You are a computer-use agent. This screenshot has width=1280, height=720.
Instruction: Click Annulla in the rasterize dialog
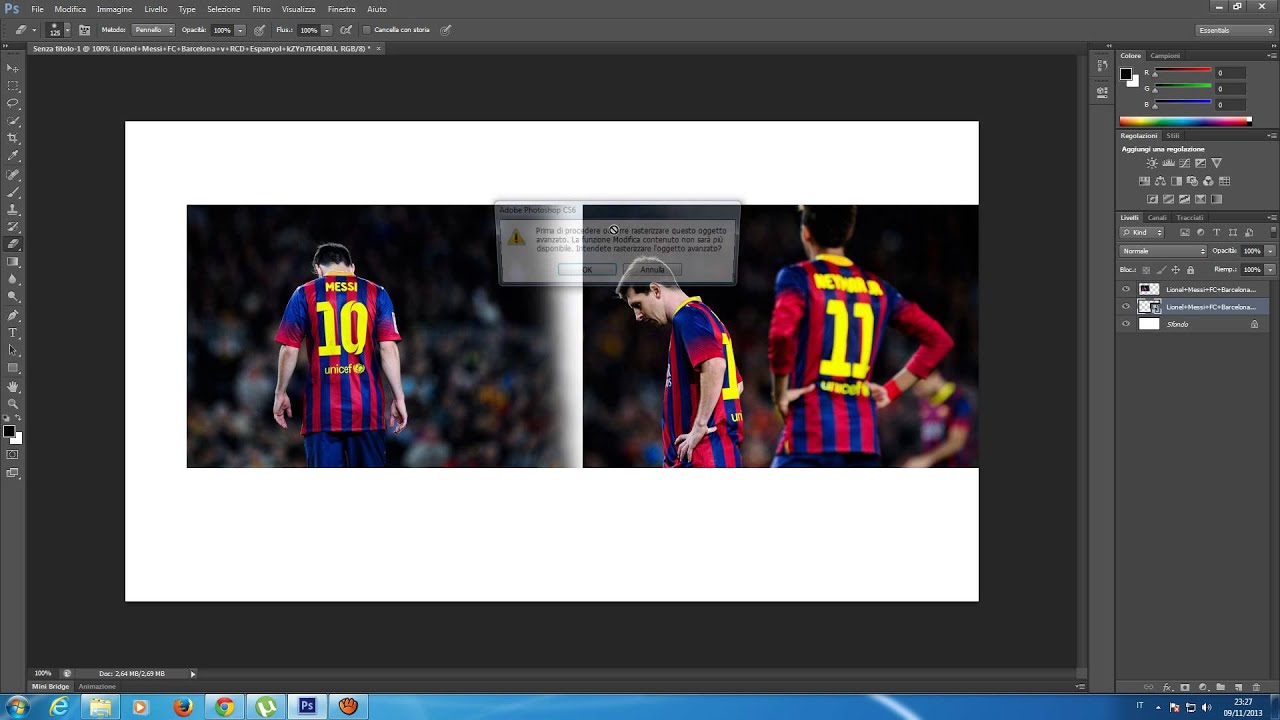[652, 270]
